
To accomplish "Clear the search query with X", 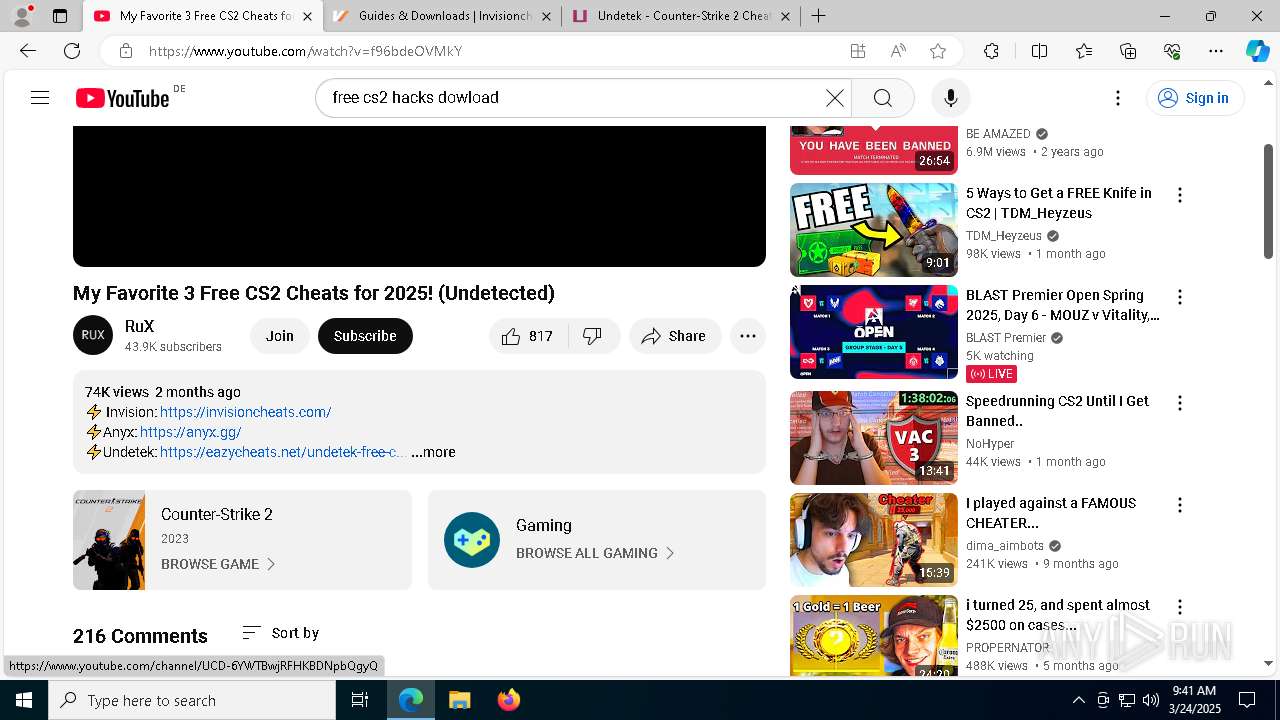I will coord(834,98).
